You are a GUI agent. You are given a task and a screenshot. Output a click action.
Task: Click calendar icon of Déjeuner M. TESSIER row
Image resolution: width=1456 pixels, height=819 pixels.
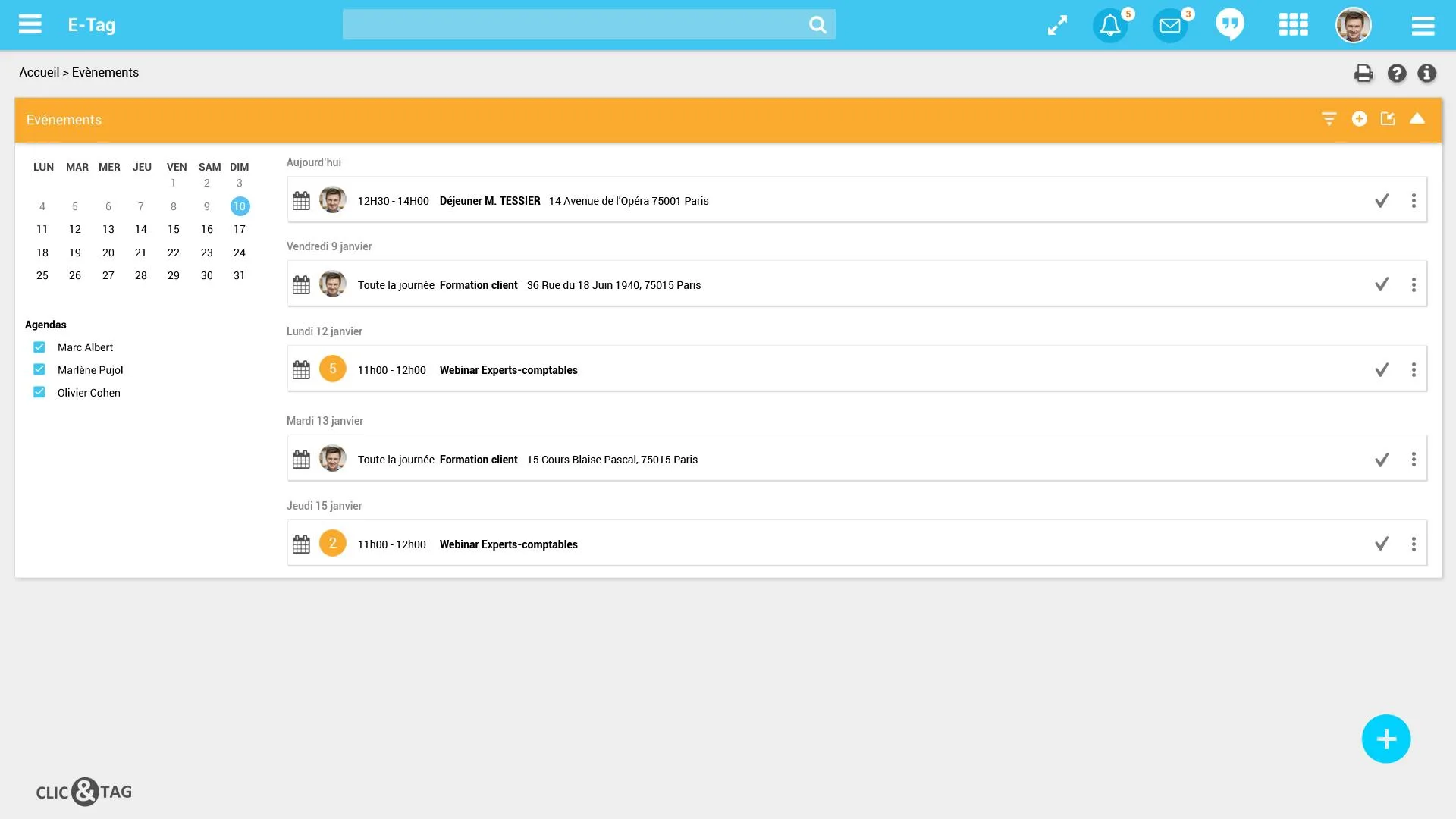301,200
